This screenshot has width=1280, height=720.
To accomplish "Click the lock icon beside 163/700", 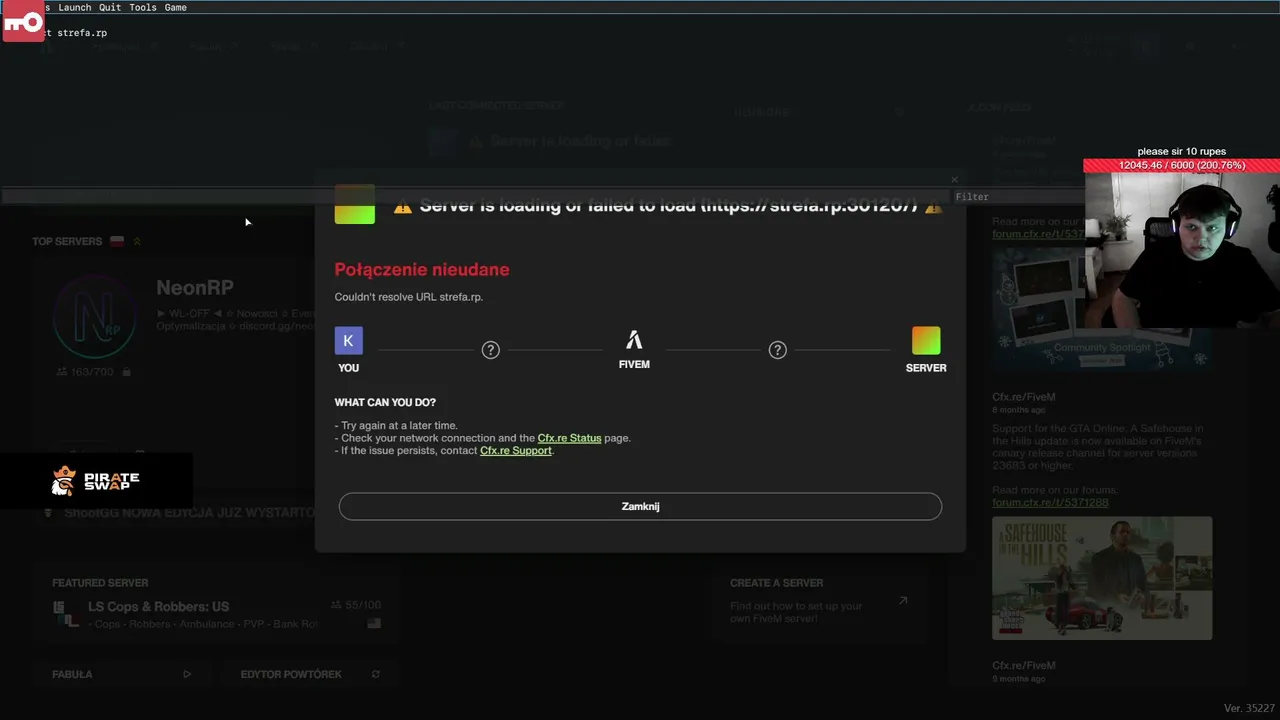I will click(x=126, y=372).
